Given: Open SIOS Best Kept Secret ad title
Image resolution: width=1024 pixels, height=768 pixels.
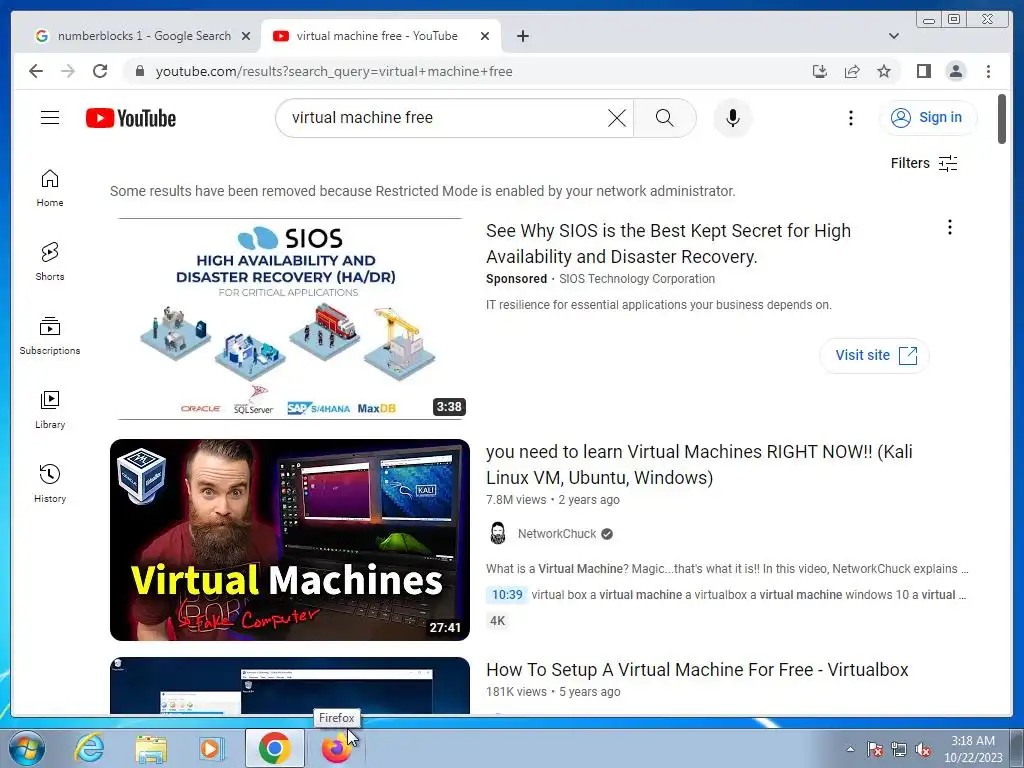Looking at the screenshot, I should 668,244.
